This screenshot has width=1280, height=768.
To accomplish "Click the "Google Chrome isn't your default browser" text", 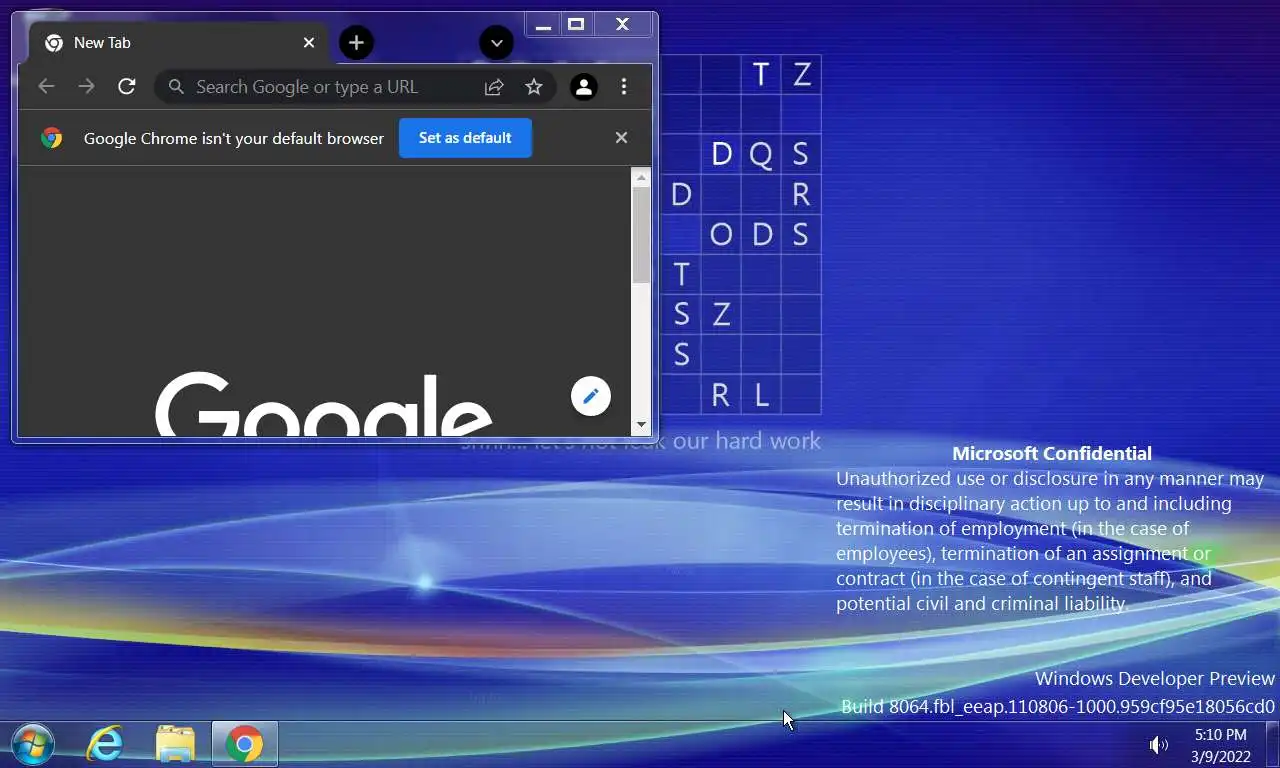I will click(234, 138).
